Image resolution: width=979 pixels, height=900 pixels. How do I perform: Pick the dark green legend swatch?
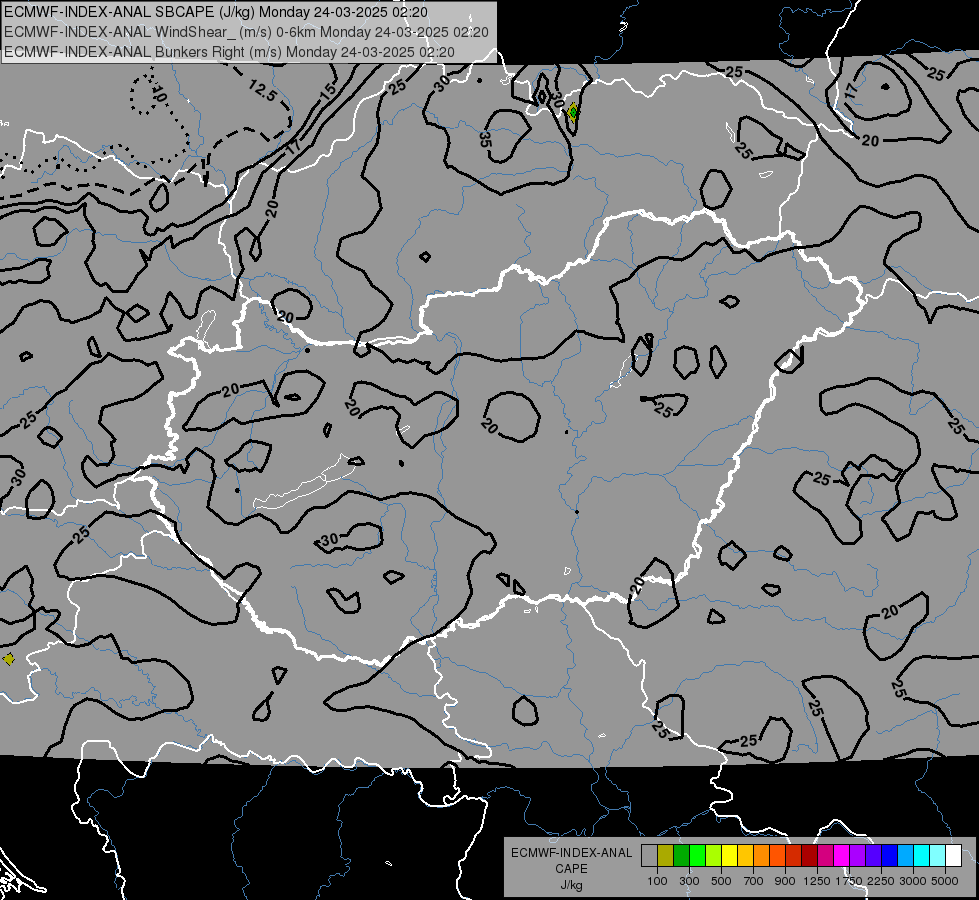(x=681, y=856)
